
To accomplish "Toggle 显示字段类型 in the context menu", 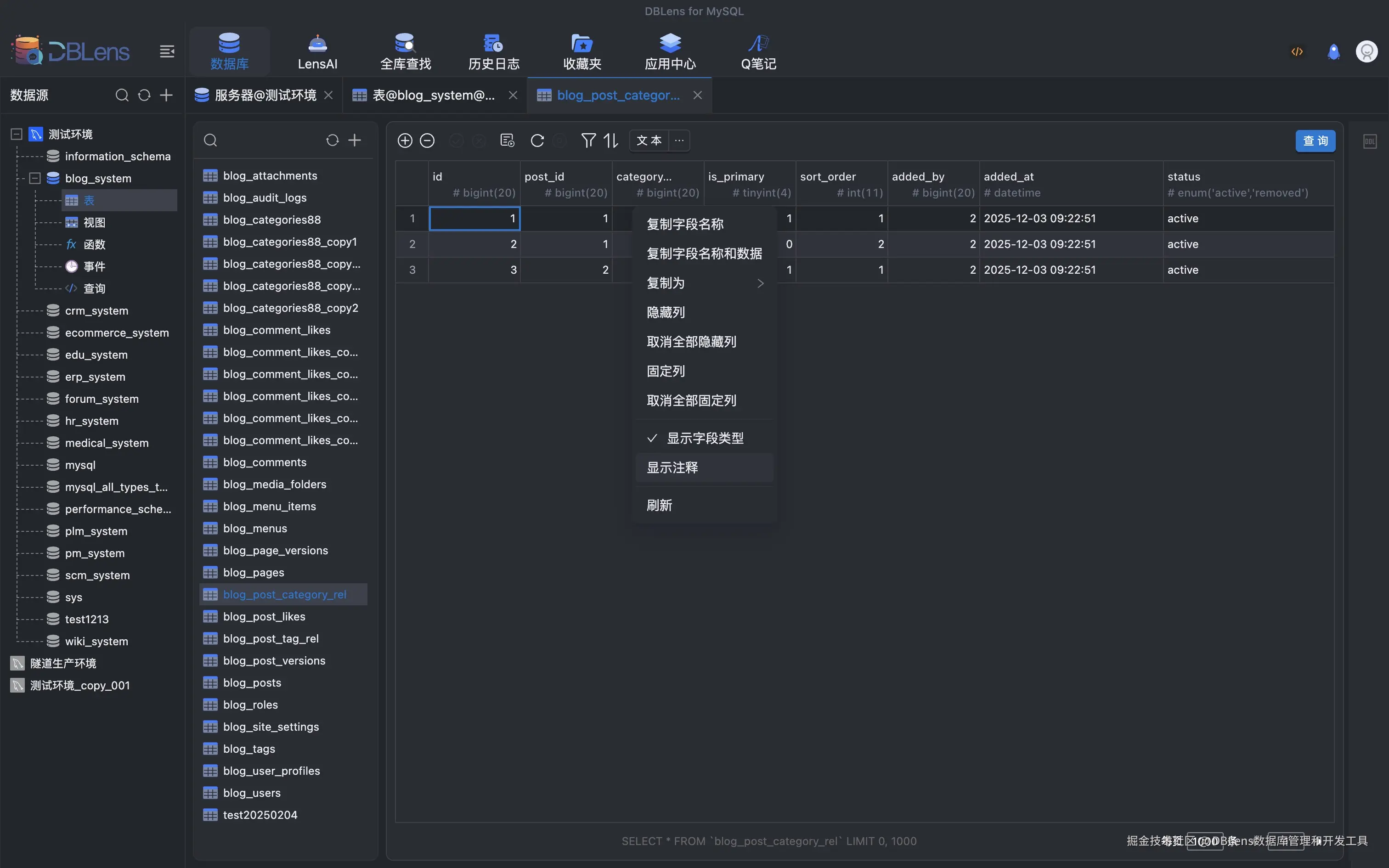I will click(705, 437).
